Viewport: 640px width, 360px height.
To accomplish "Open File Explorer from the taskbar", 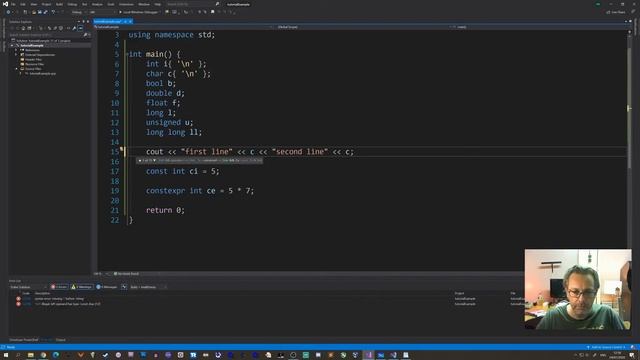I will pyautogui.click(x=31, y=355).
